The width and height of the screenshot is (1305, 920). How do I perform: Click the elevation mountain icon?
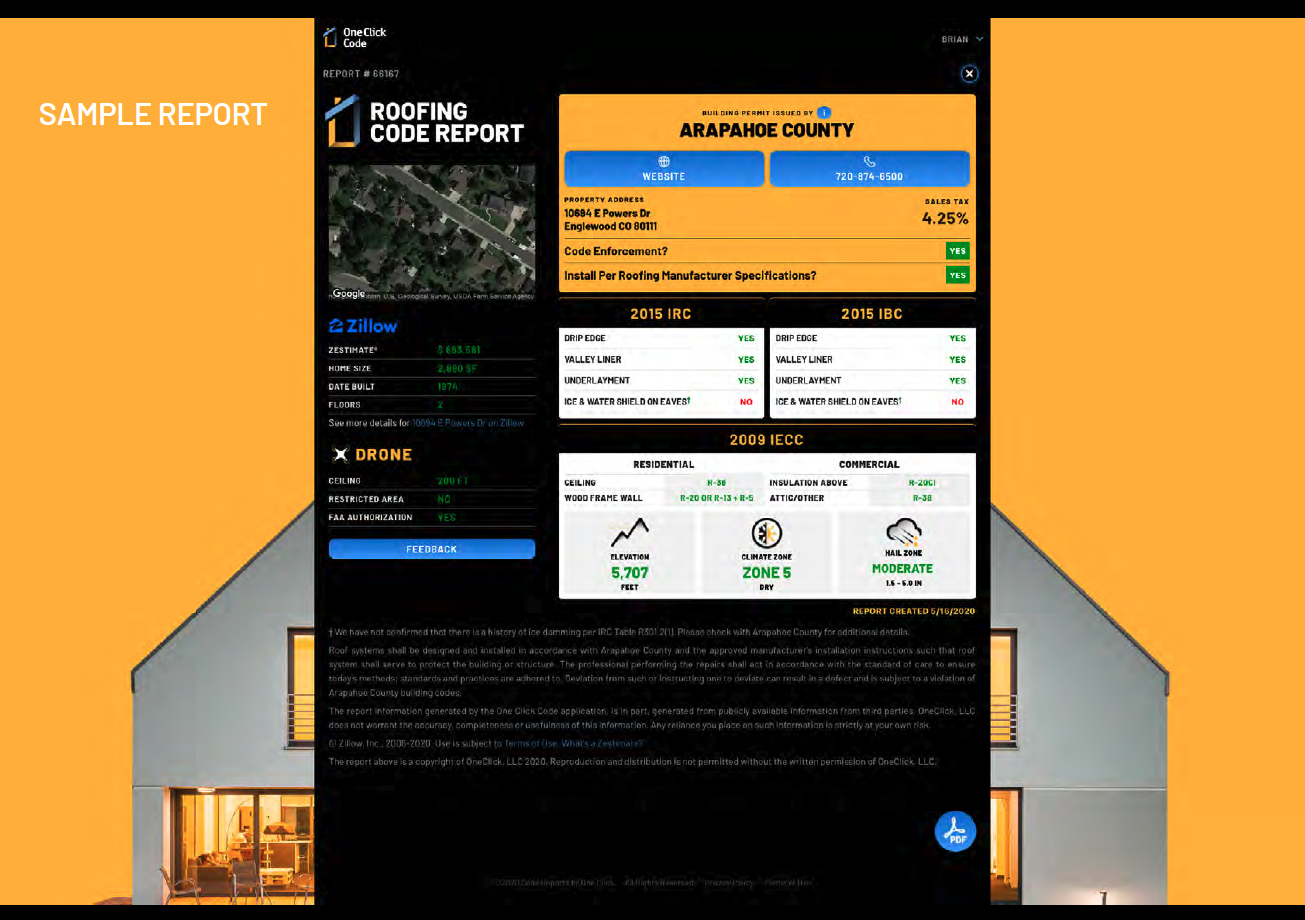(x=630, y=533)
